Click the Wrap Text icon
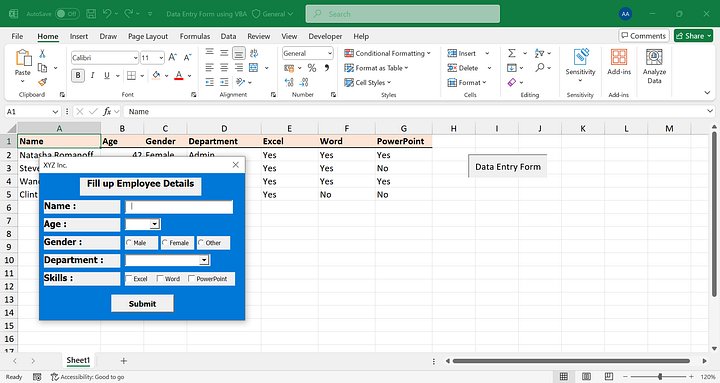 [253, 53]
